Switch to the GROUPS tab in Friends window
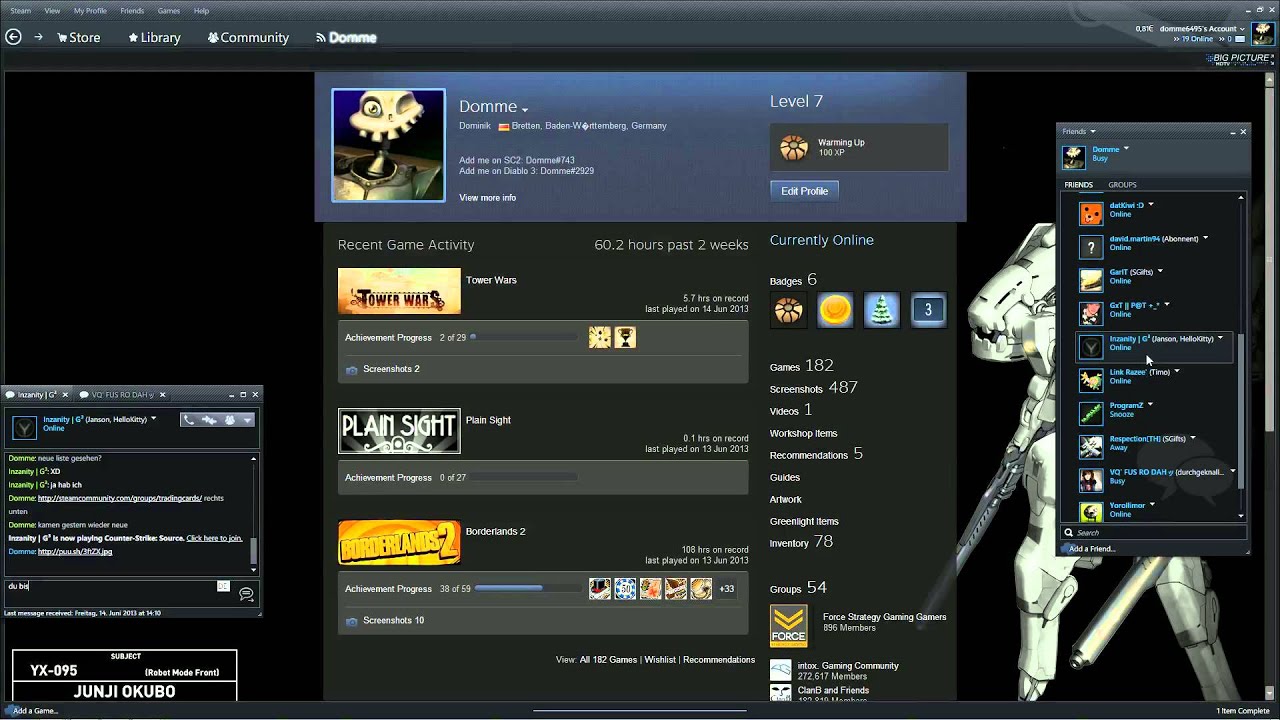1280x720 pixels. pyautogui.click(x=1122, y=185)
